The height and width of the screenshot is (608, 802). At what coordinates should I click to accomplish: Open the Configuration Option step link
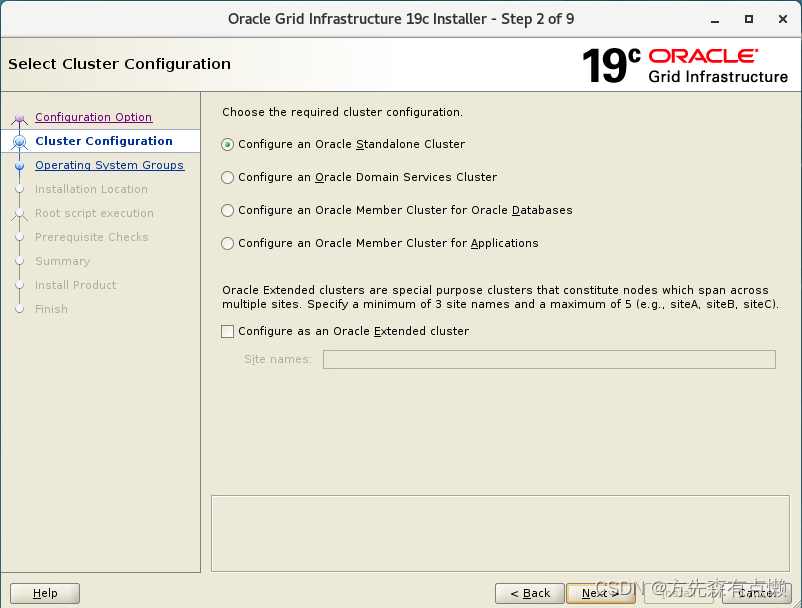(94, 117)
